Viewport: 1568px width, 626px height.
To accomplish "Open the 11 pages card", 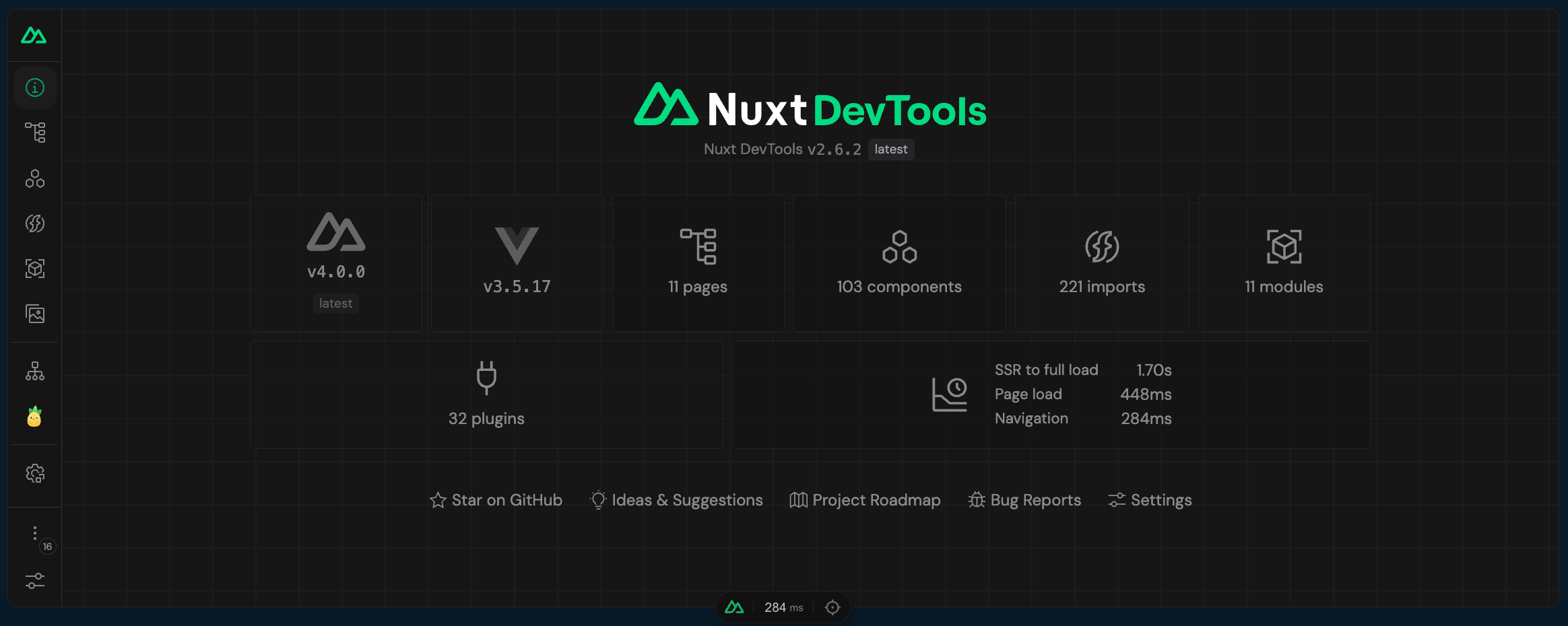I will (x=698, y=263).
